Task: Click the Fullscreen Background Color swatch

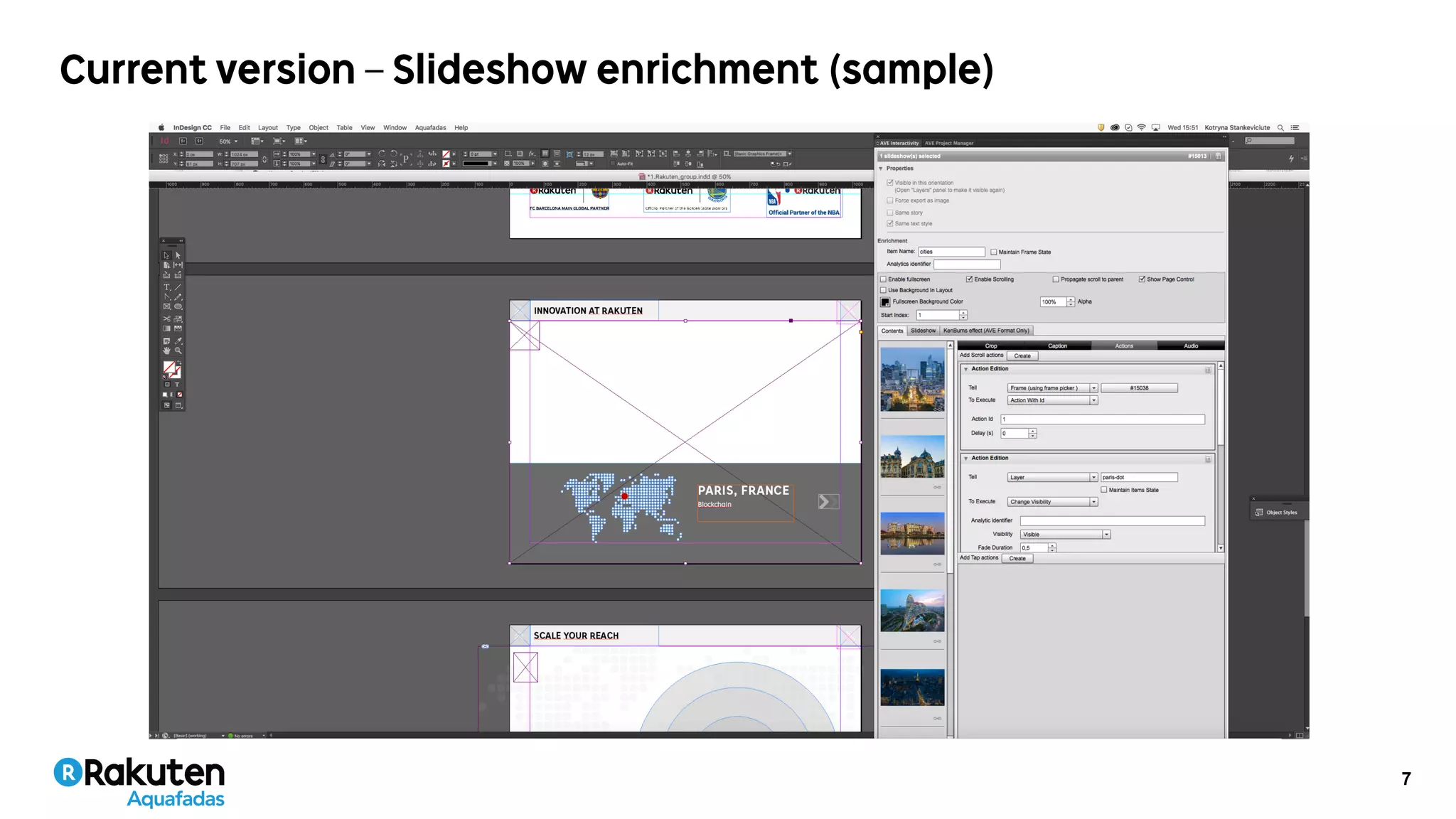Action: (x=885, y=302)
